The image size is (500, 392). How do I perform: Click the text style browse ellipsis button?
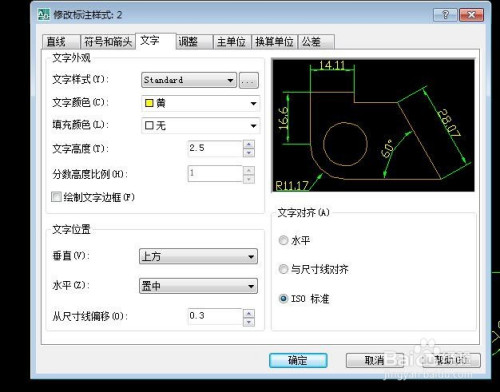[x=249, y=80]
